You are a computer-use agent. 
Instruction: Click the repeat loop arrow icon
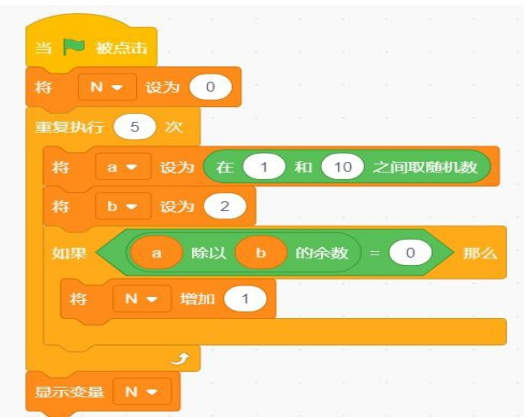tap(180, 359)
